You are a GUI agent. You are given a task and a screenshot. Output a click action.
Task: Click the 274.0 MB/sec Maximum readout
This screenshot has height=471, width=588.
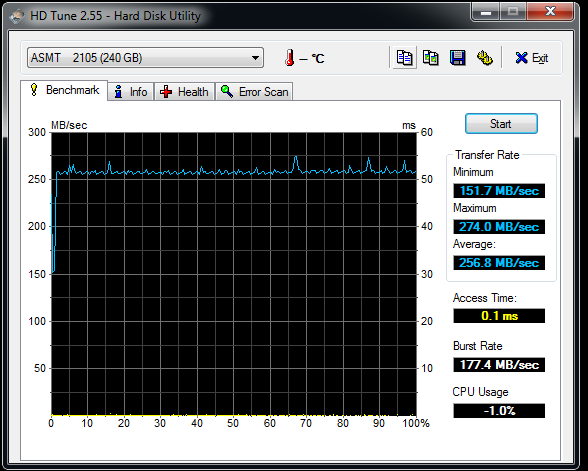pos(499,227)
